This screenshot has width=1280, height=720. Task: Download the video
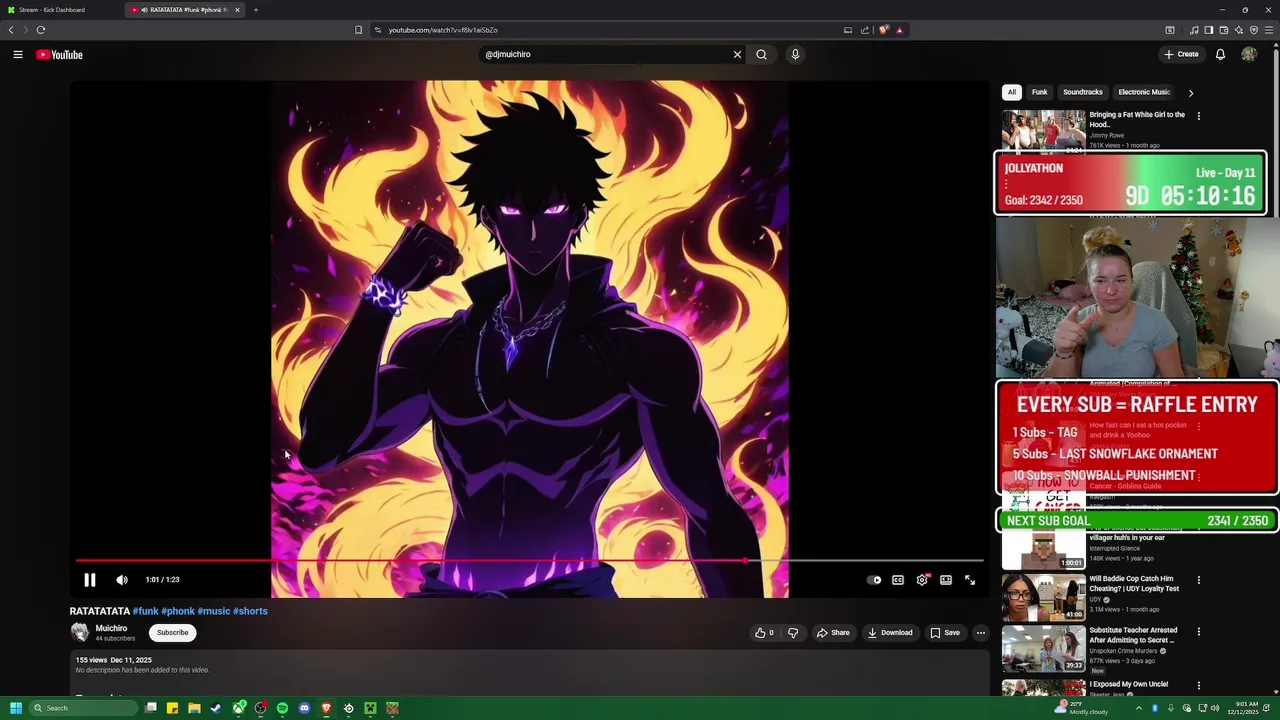(890, 633)
